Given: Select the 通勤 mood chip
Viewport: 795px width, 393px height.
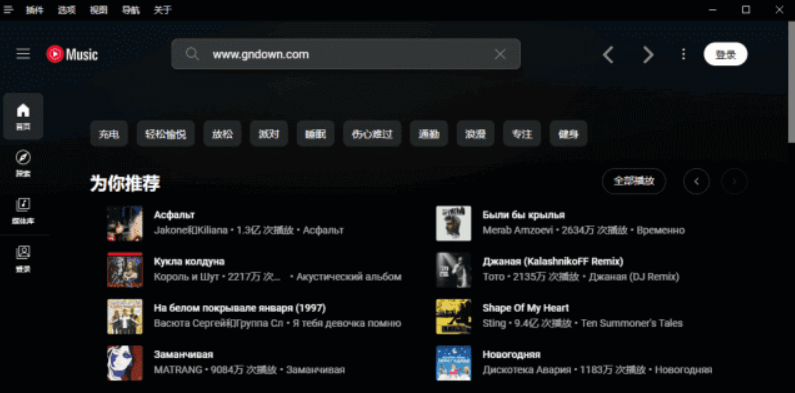Looking at the screenshot, I should pyautogui.click(x=429, y=134).
